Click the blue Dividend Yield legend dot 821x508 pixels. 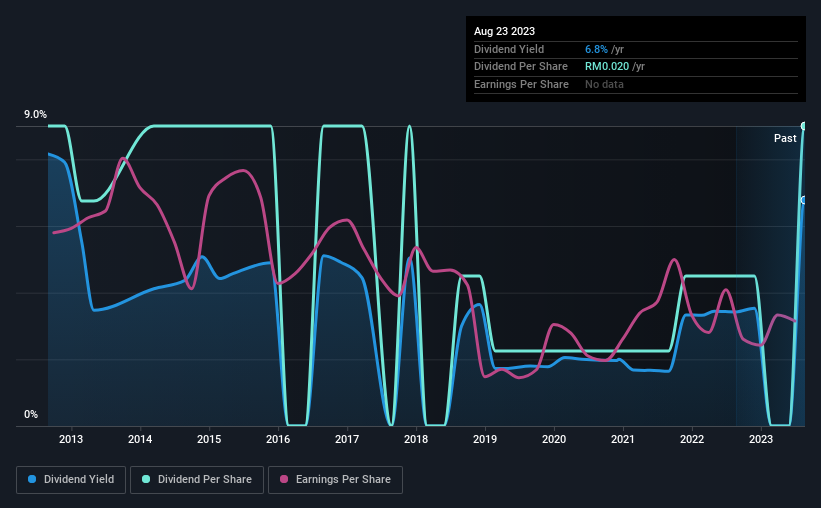pyautogui.click(x=32, y=479)
